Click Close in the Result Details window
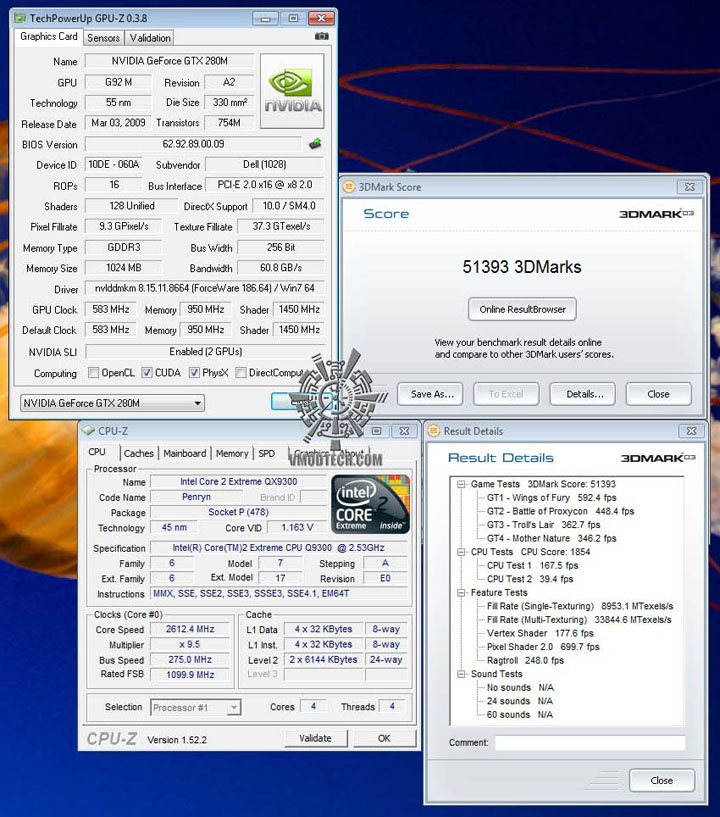720x817 pixels. (x=662, y=780)
